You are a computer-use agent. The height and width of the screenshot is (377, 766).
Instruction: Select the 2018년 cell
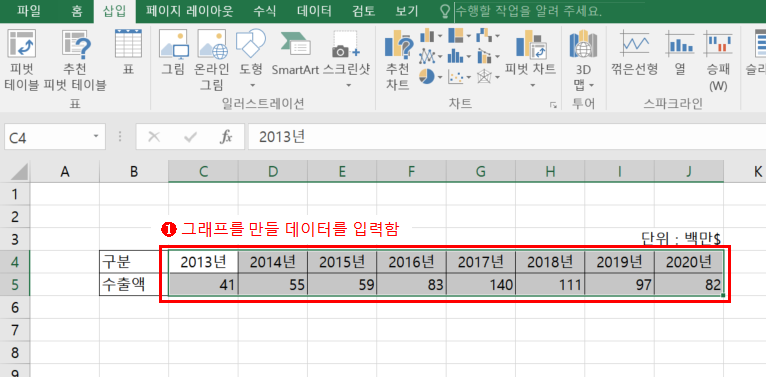tap(550, 262)
